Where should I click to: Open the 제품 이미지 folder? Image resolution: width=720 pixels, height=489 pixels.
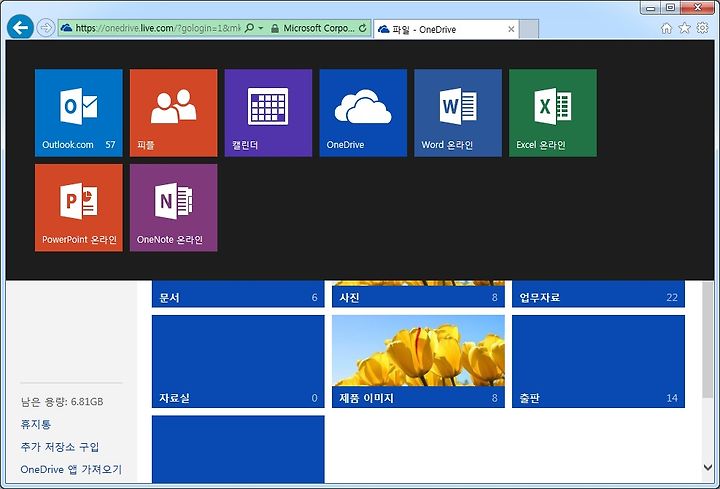tap(418, 361)
